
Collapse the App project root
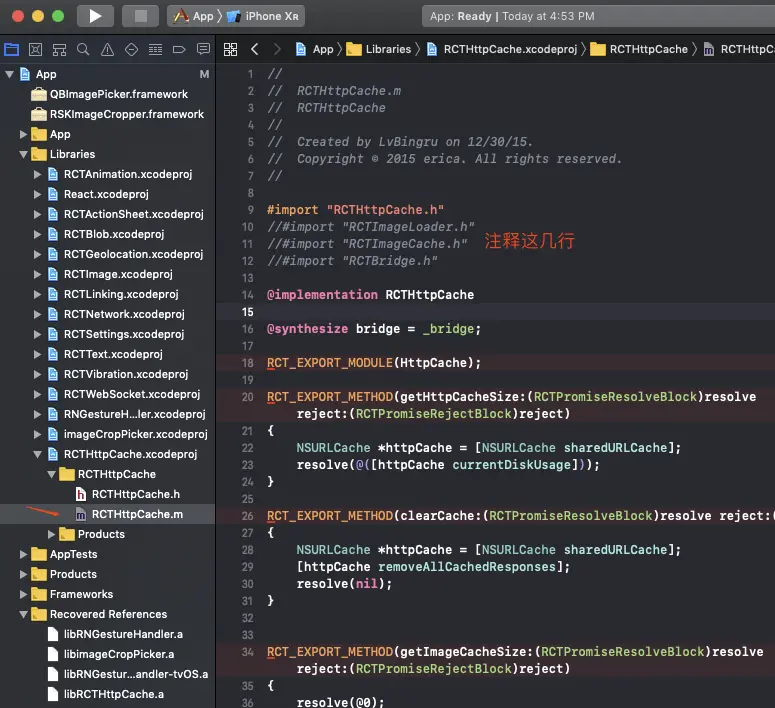tap(9, 75)
